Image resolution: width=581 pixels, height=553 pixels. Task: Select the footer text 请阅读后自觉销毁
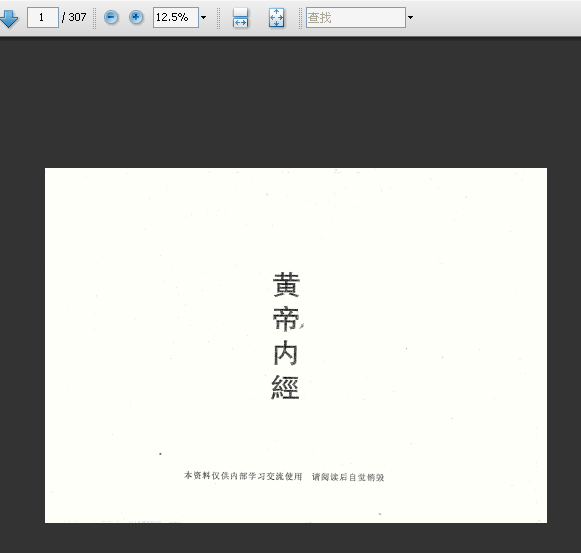(348, 477)
